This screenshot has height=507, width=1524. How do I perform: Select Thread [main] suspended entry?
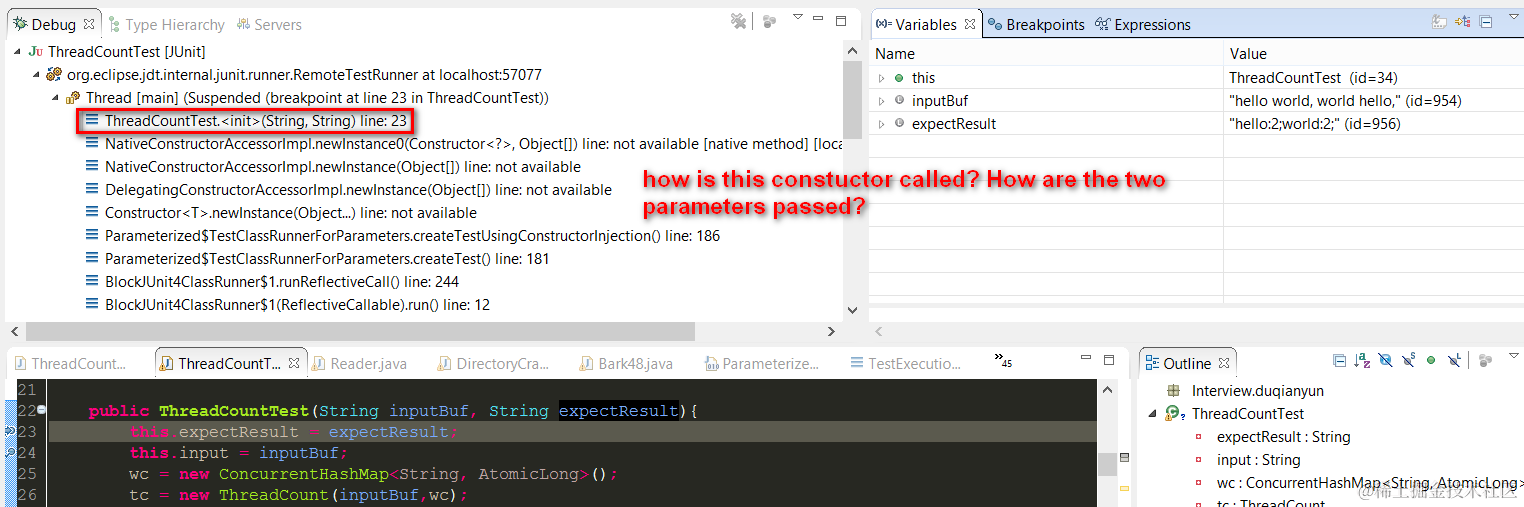coord(317,97)
